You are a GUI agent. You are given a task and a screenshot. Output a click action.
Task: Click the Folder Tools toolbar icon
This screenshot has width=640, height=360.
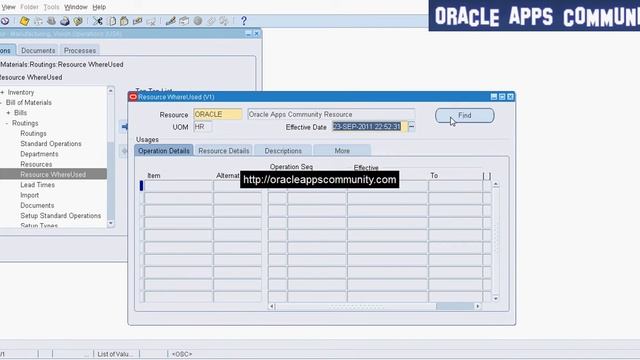[x=224, y=21]
